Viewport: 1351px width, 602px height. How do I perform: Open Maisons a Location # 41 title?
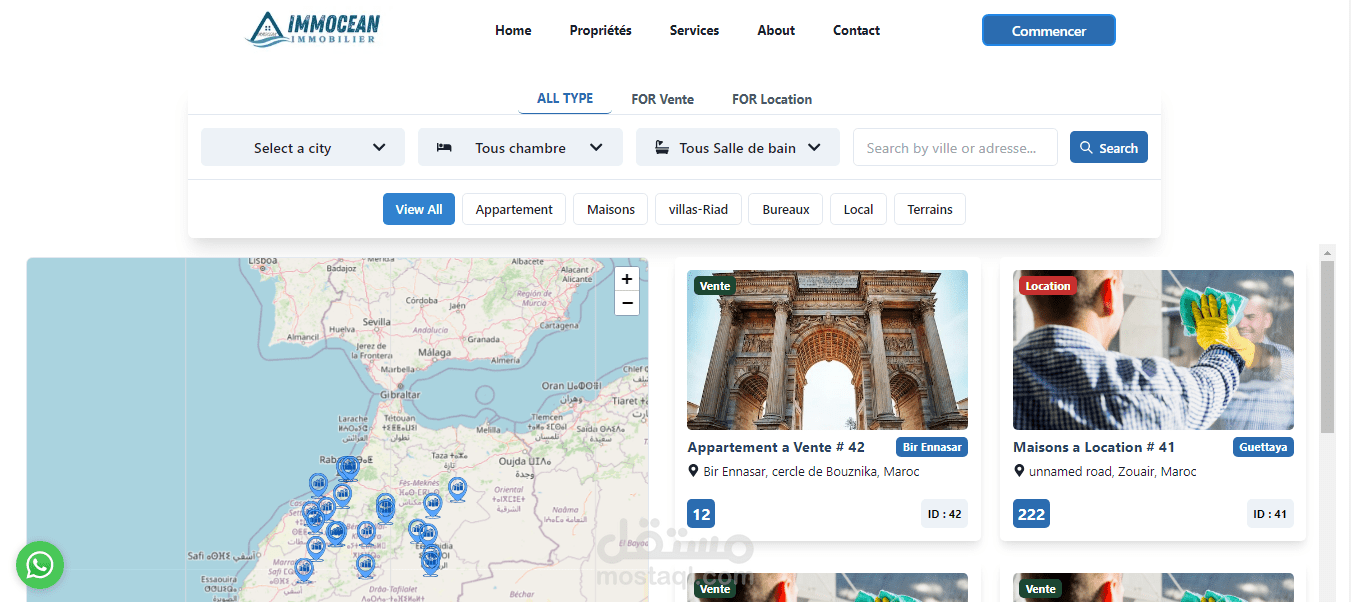coord(1094,447)
